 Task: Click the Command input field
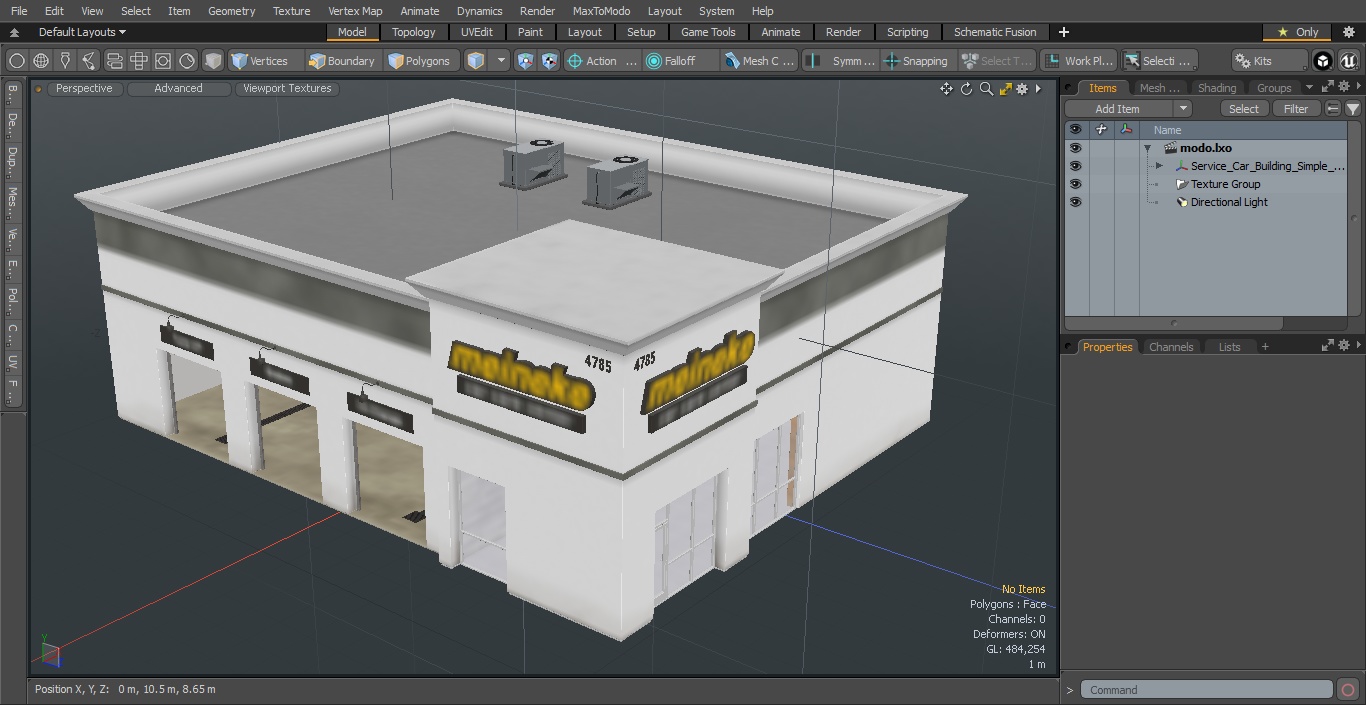1207,690
